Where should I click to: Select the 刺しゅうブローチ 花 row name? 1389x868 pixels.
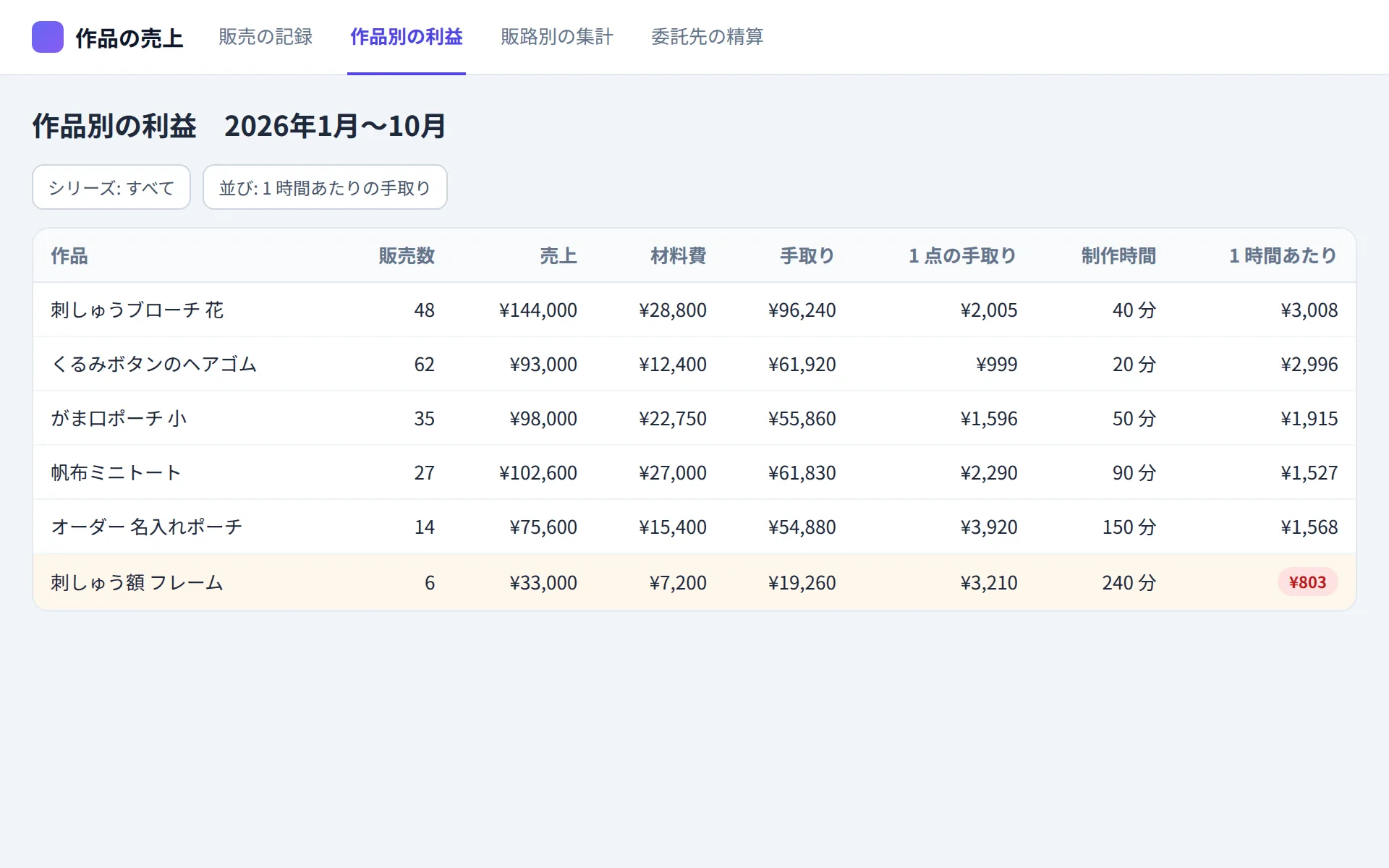pyautogui.click(x=137, y=310)
